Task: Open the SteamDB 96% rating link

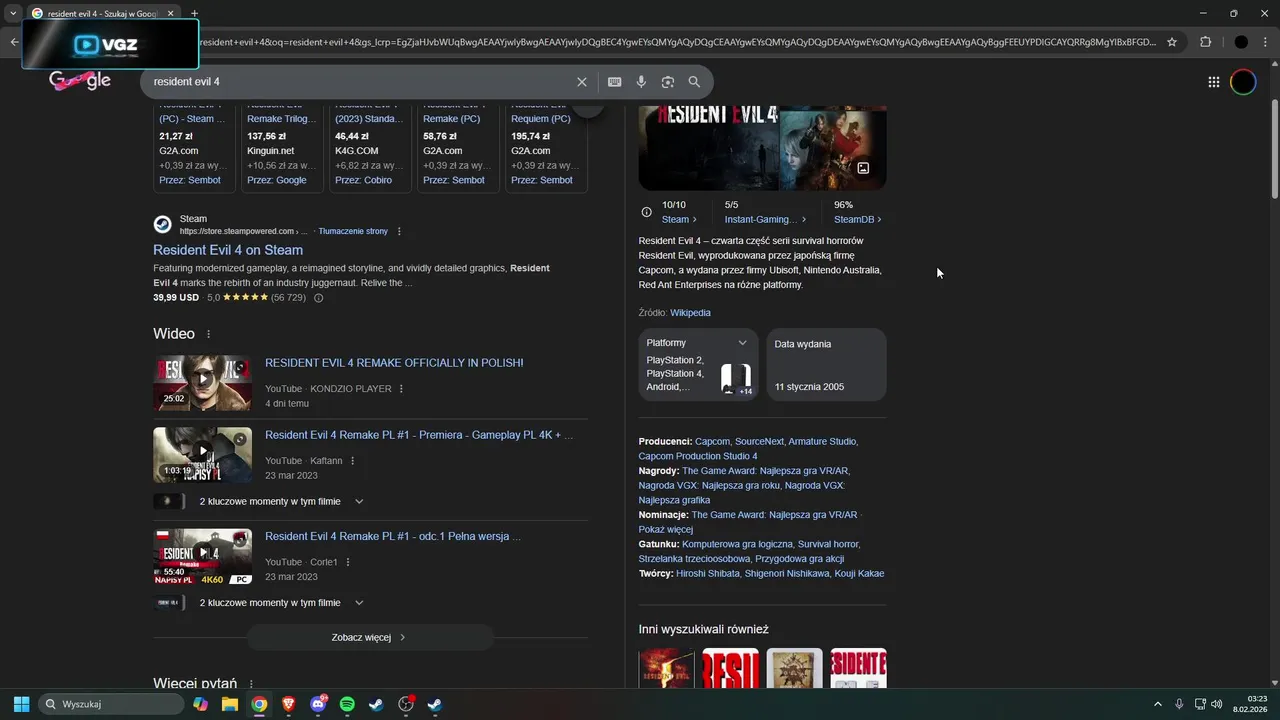Action: (x=857, y=219)
